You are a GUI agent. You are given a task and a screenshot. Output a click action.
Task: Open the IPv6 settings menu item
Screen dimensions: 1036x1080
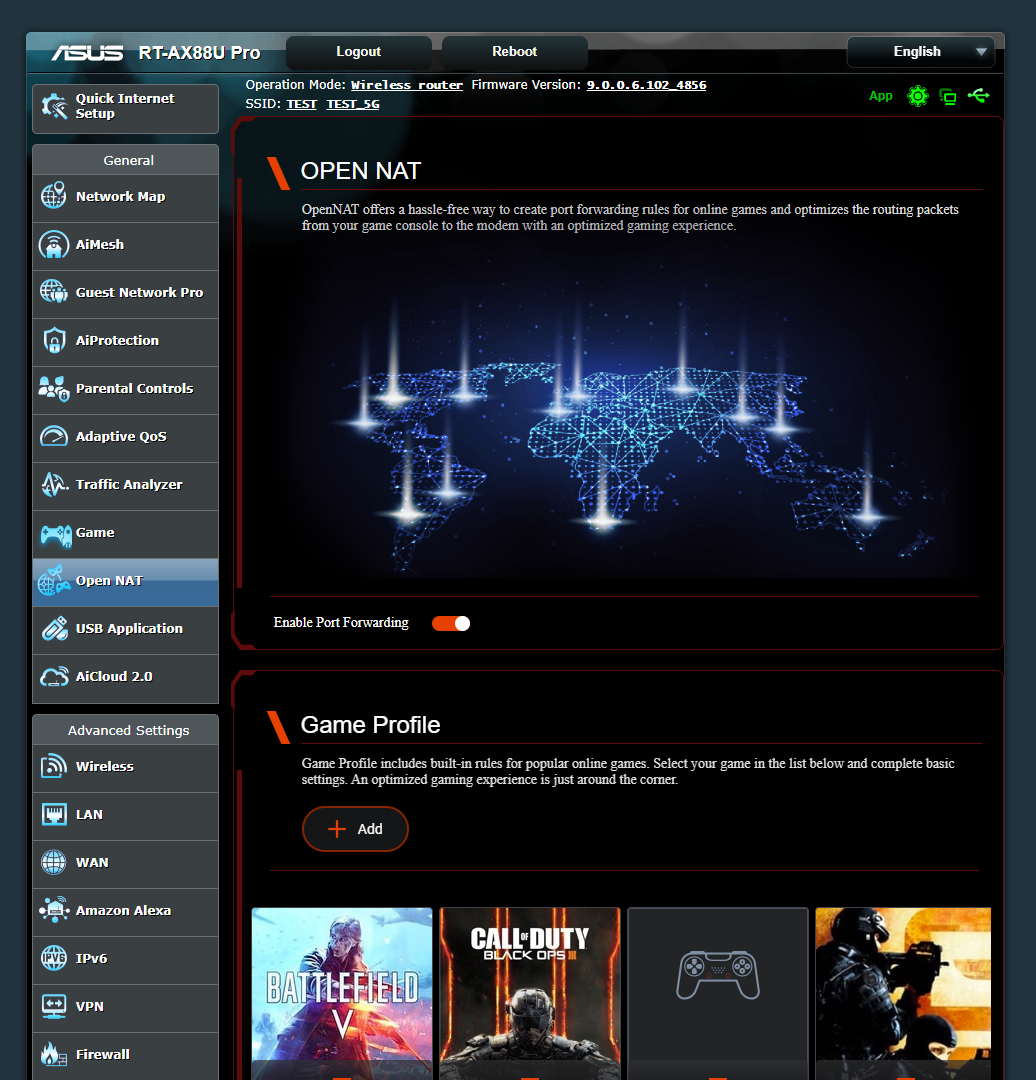[x=125, y=960]
